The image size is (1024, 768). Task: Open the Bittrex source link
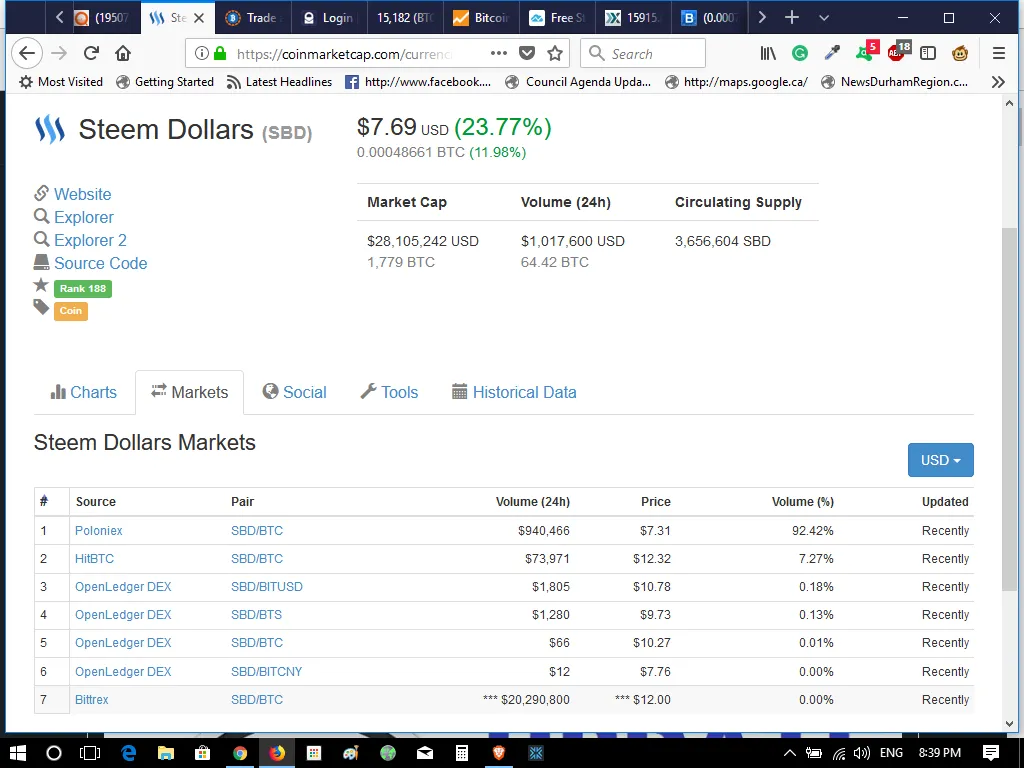tap(91, 700)
